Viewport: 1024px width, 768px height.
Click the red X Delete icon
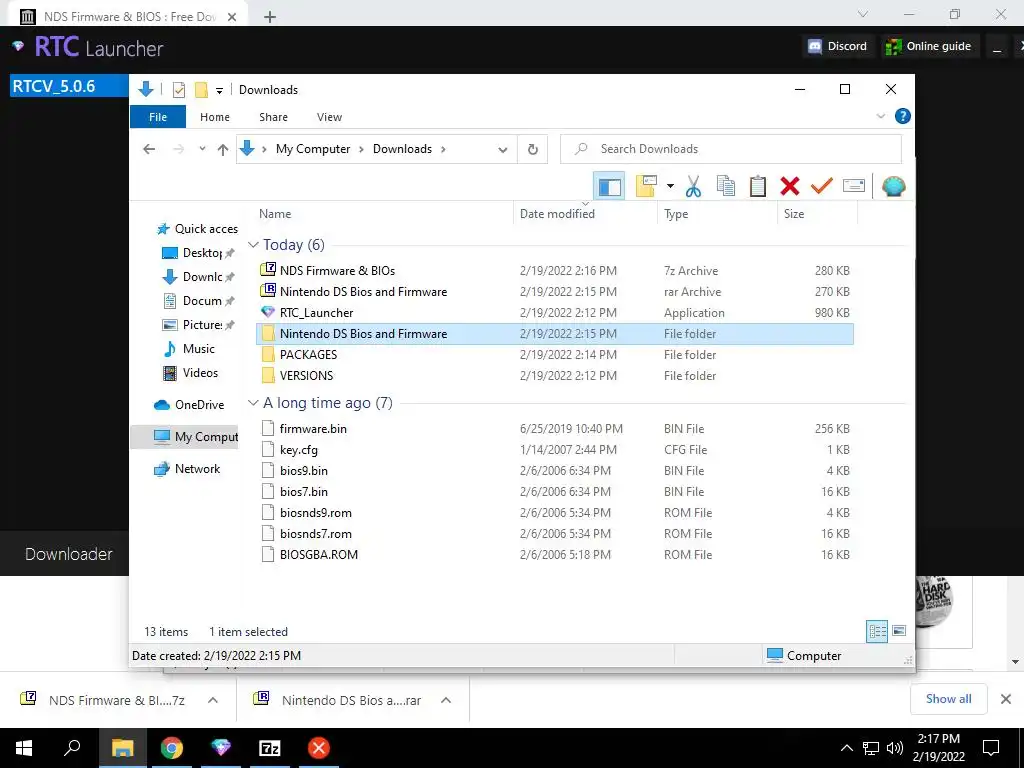pos(790,187)
